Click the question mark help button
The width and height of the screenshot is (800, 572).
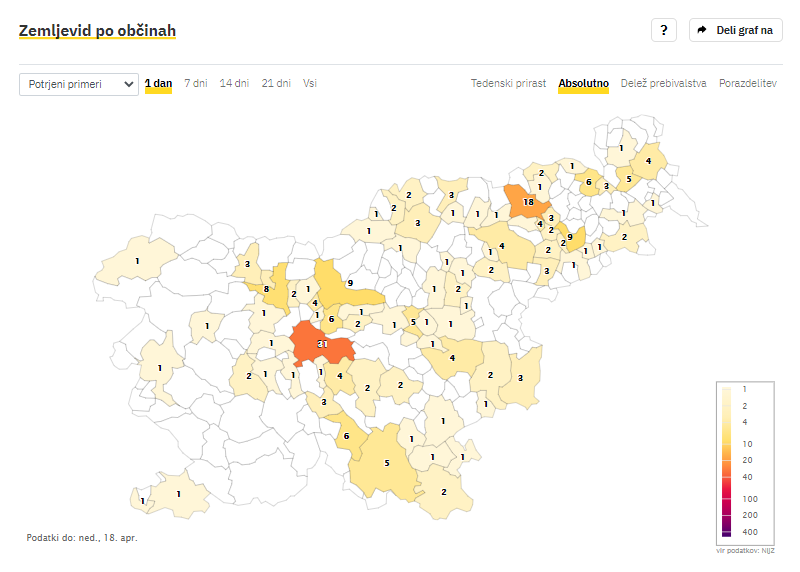(x=664, y=30)
